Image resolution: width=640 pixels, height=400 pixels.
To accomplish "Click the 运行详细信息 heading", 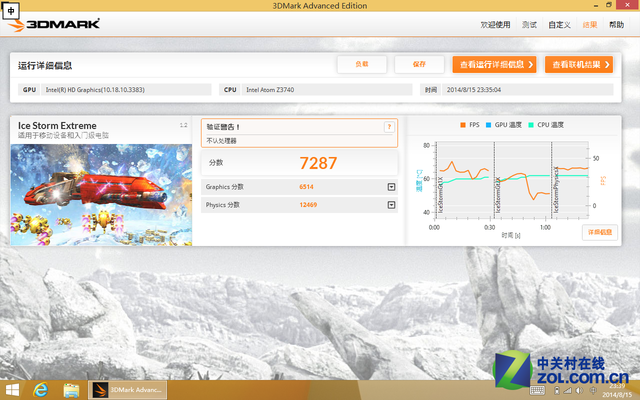I will click(x=45, y=65).
